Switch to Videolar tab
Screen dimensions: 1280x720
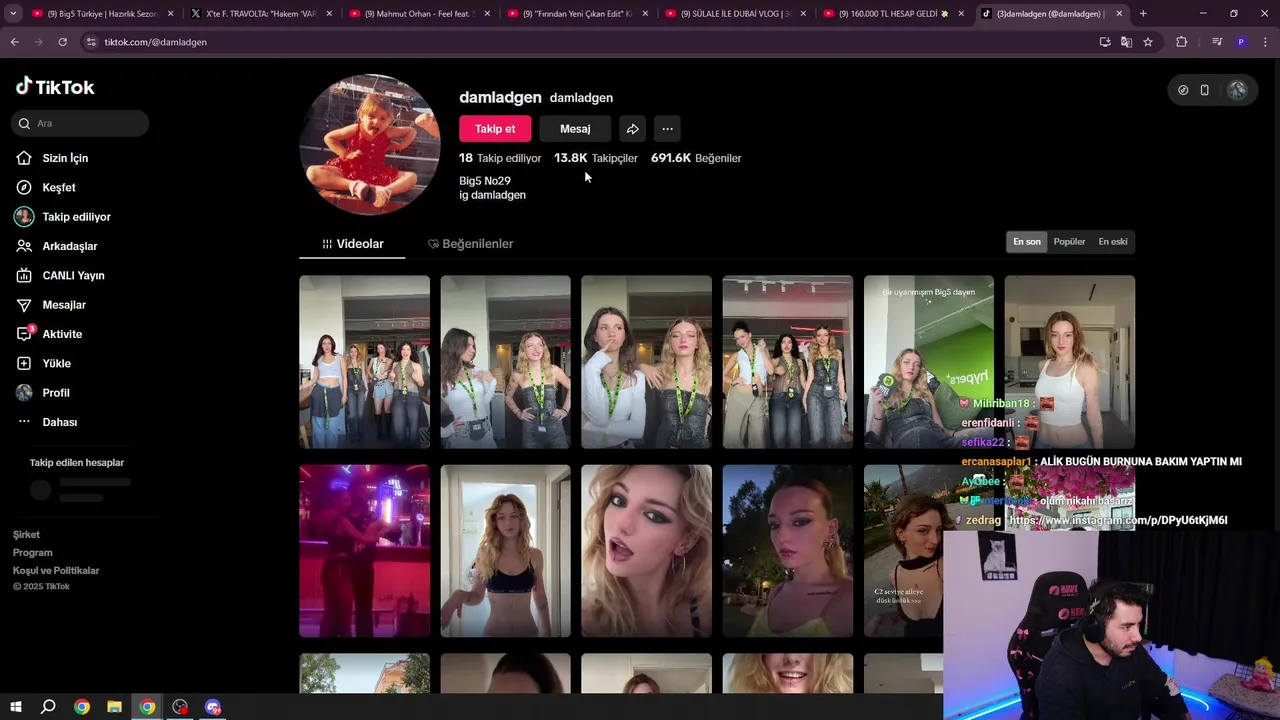pos(352,244)
